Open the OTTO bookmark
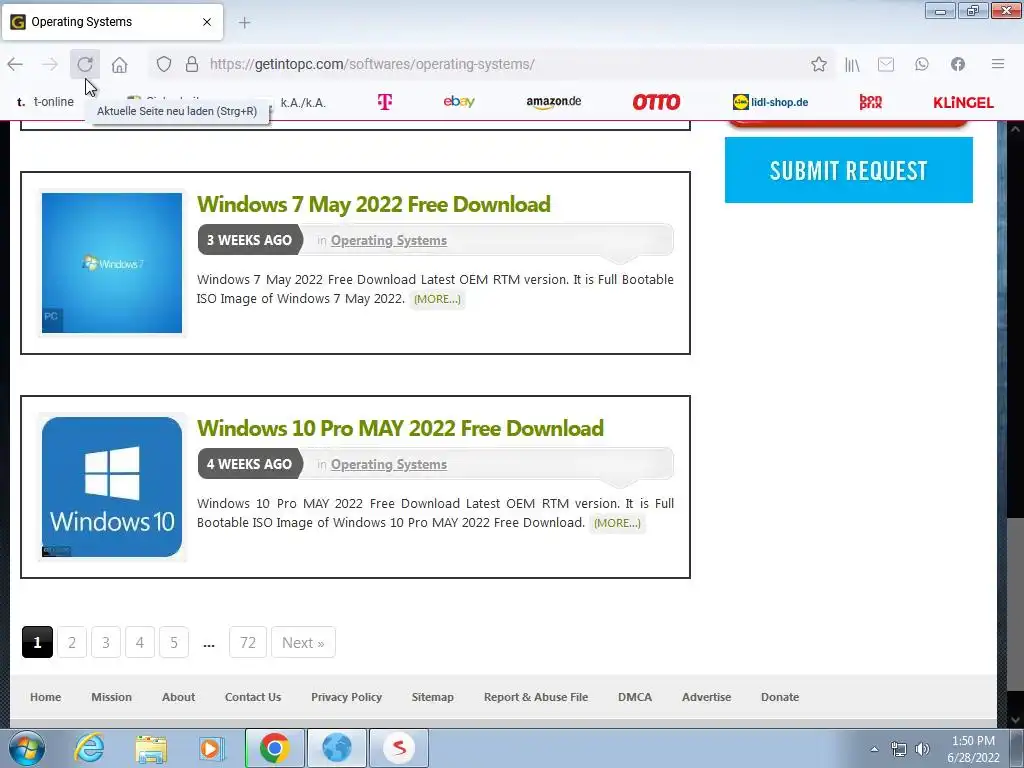The image size is (1024, 768). tap(656, 102)
